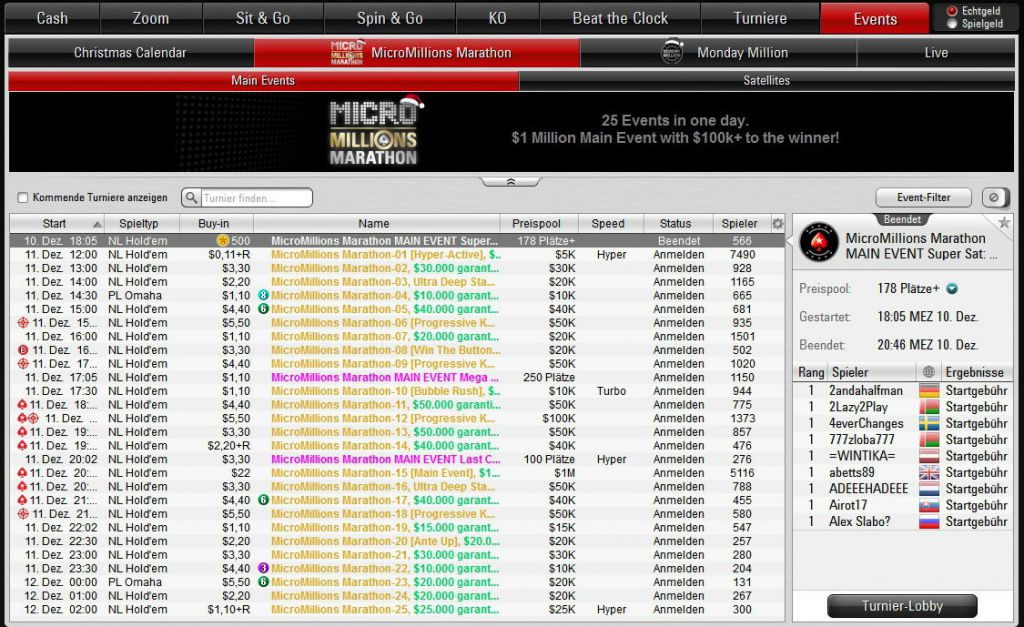The image size is (1024, 627).
Task: Open the Events tab
Action: 875,18
